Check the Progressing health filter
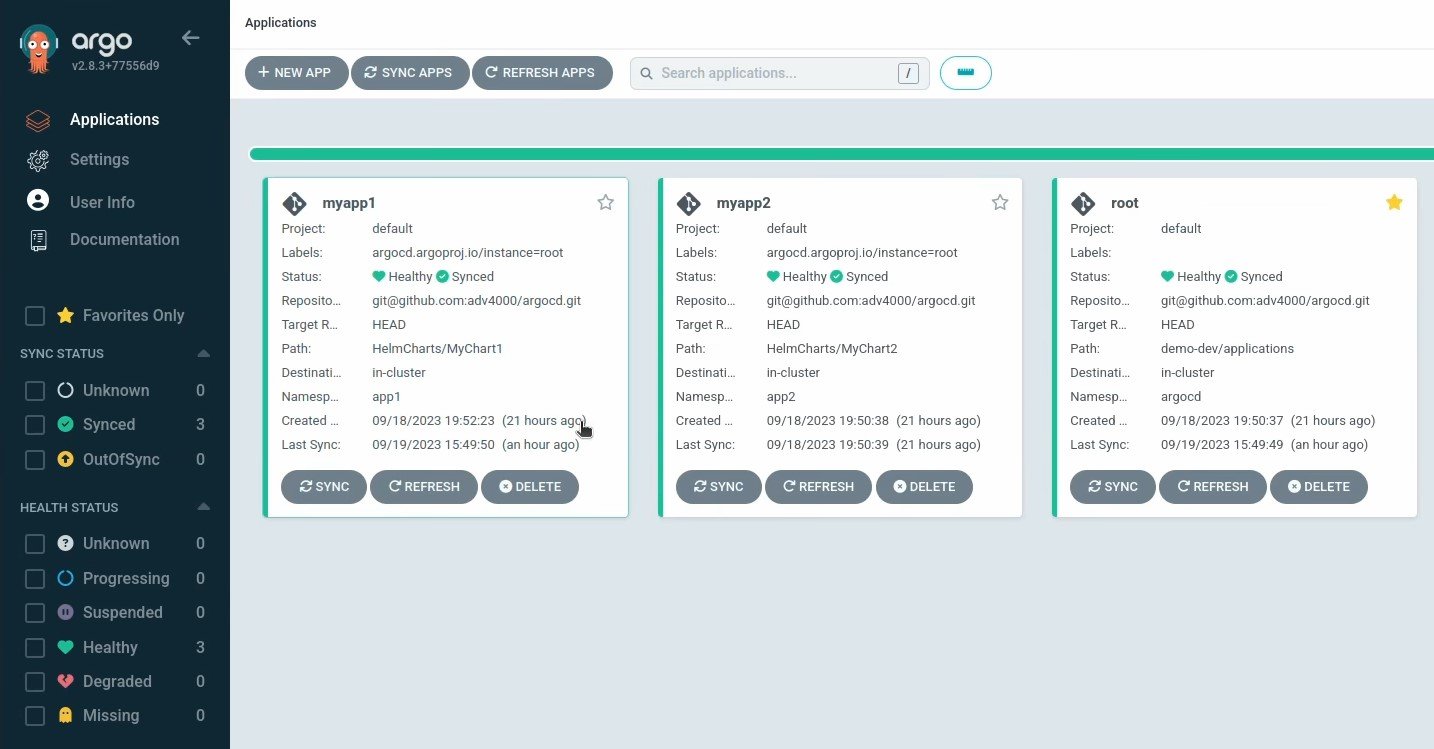The image size is (1434, 749). point(35,579)
